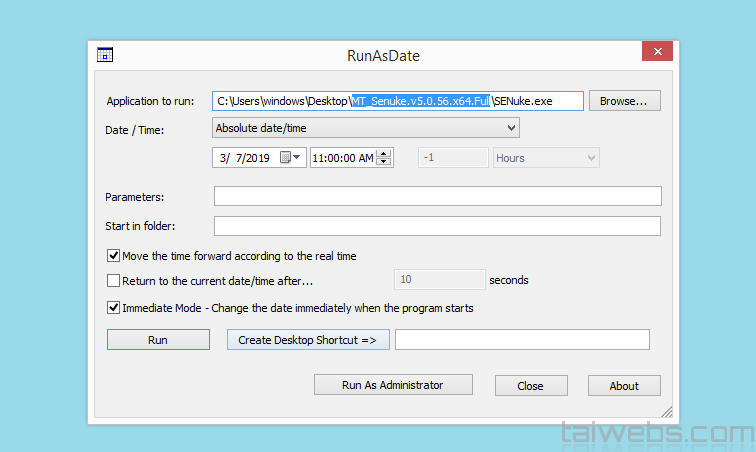Focus the Parameters text field
756x452 pixels.
[437, 196]
